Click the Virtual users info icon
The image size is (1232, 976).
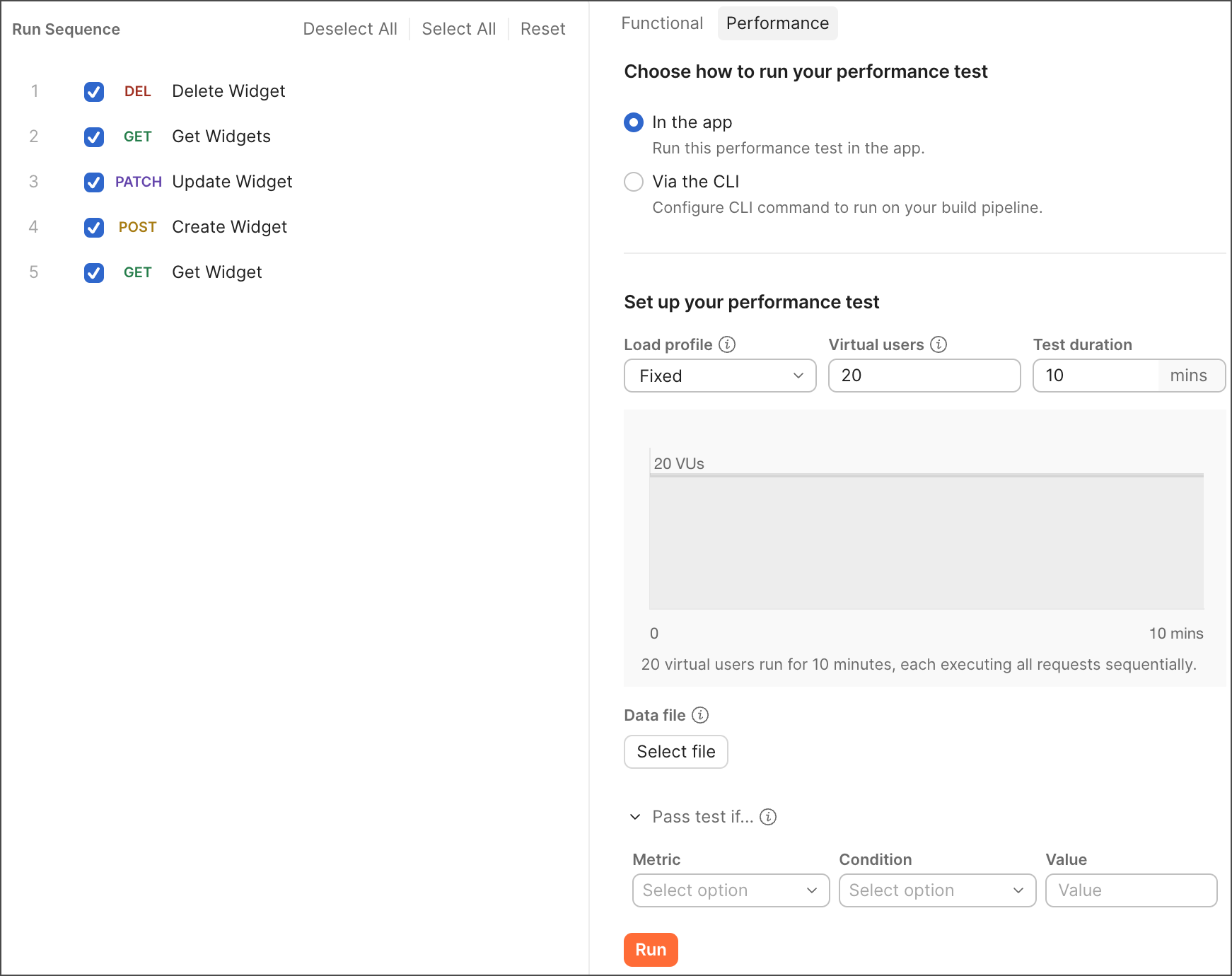click(939, 344)
